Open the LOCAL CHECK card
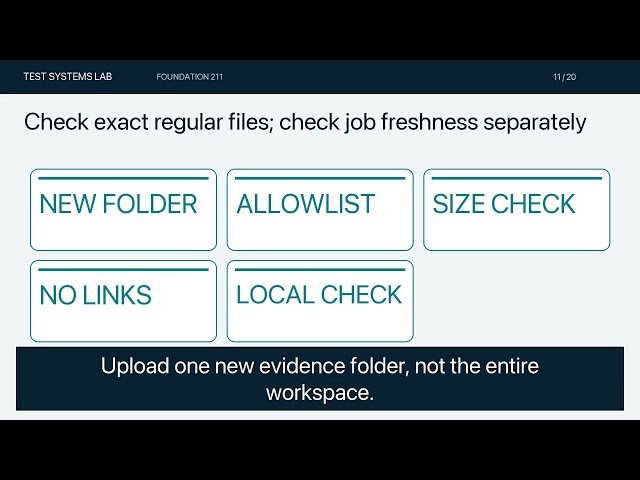The width and height of the screenshot is (640, 480). (320, 301)
